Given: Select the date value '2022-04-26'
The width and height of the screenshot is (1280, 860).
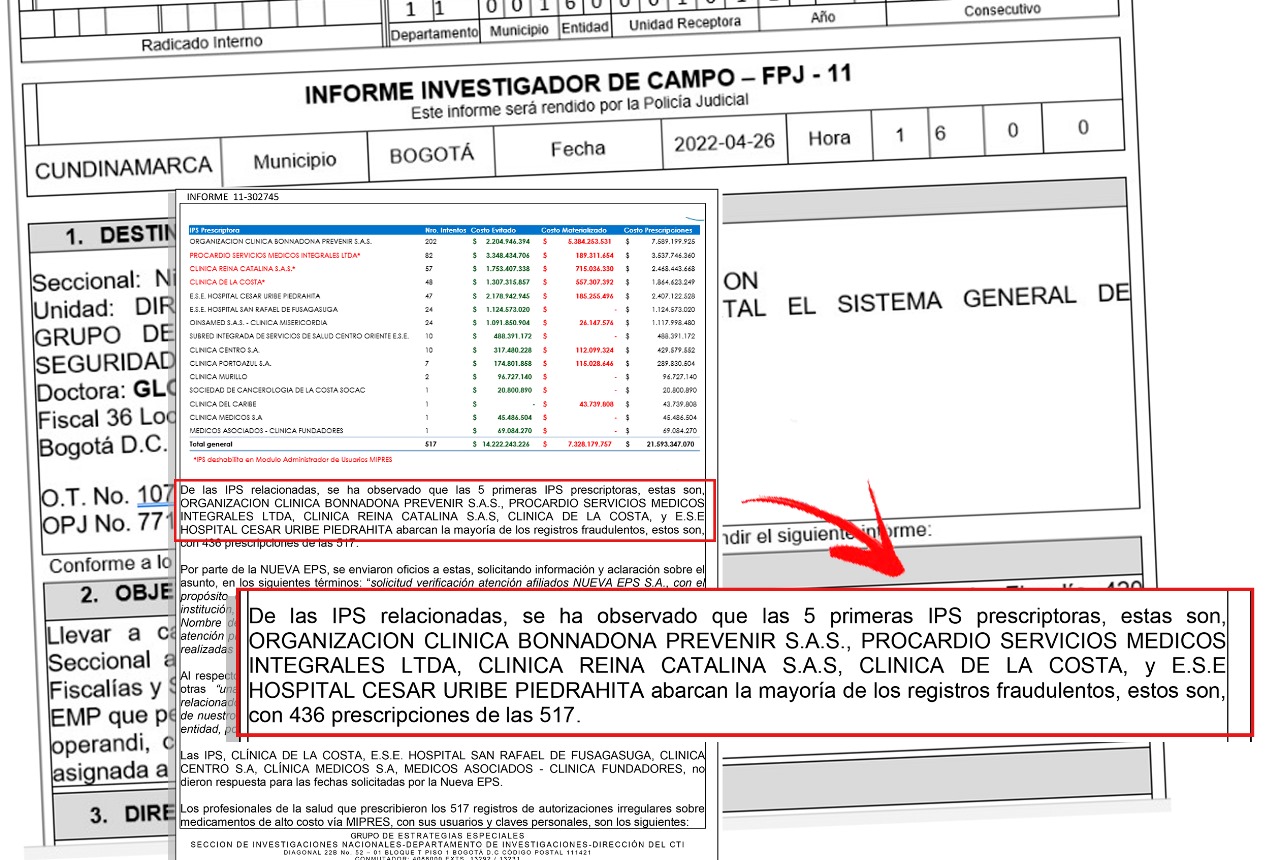Looking at the screenshot, I should pyautogui.click(x=724, y=142).
